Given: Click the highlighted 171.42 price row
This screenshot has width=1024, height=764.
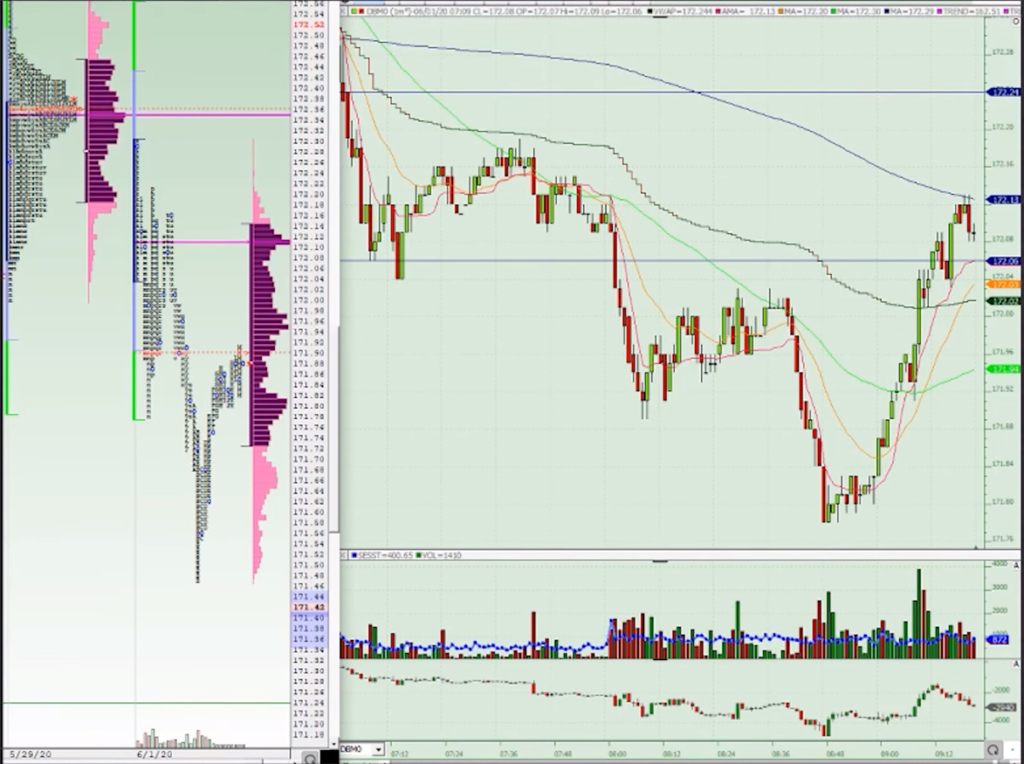Looking at the screenshot, I should click(308, 607).
